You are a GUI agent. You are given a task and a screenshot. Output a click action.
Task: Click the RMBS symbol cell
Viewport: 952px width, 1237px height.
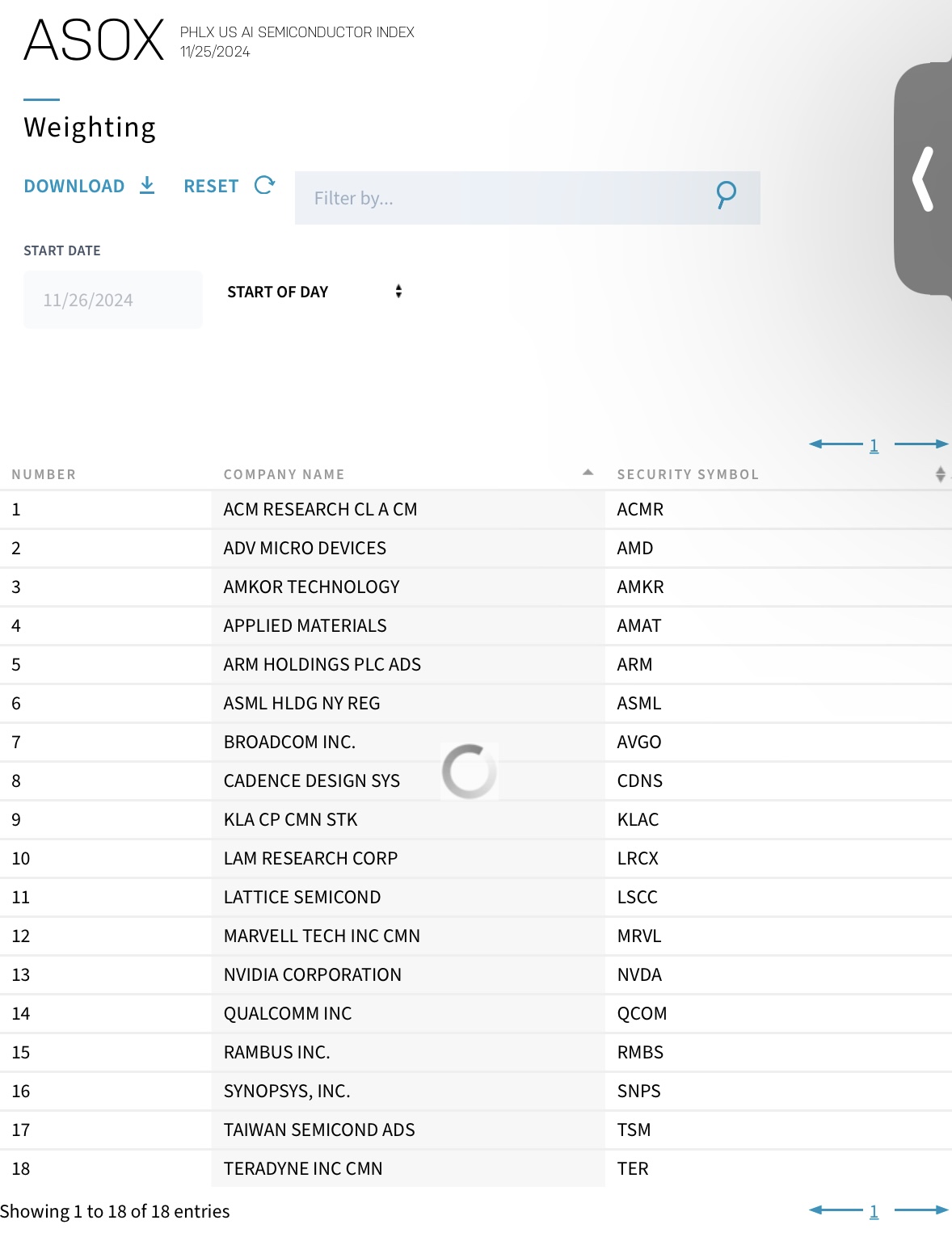click(778, 1052)
